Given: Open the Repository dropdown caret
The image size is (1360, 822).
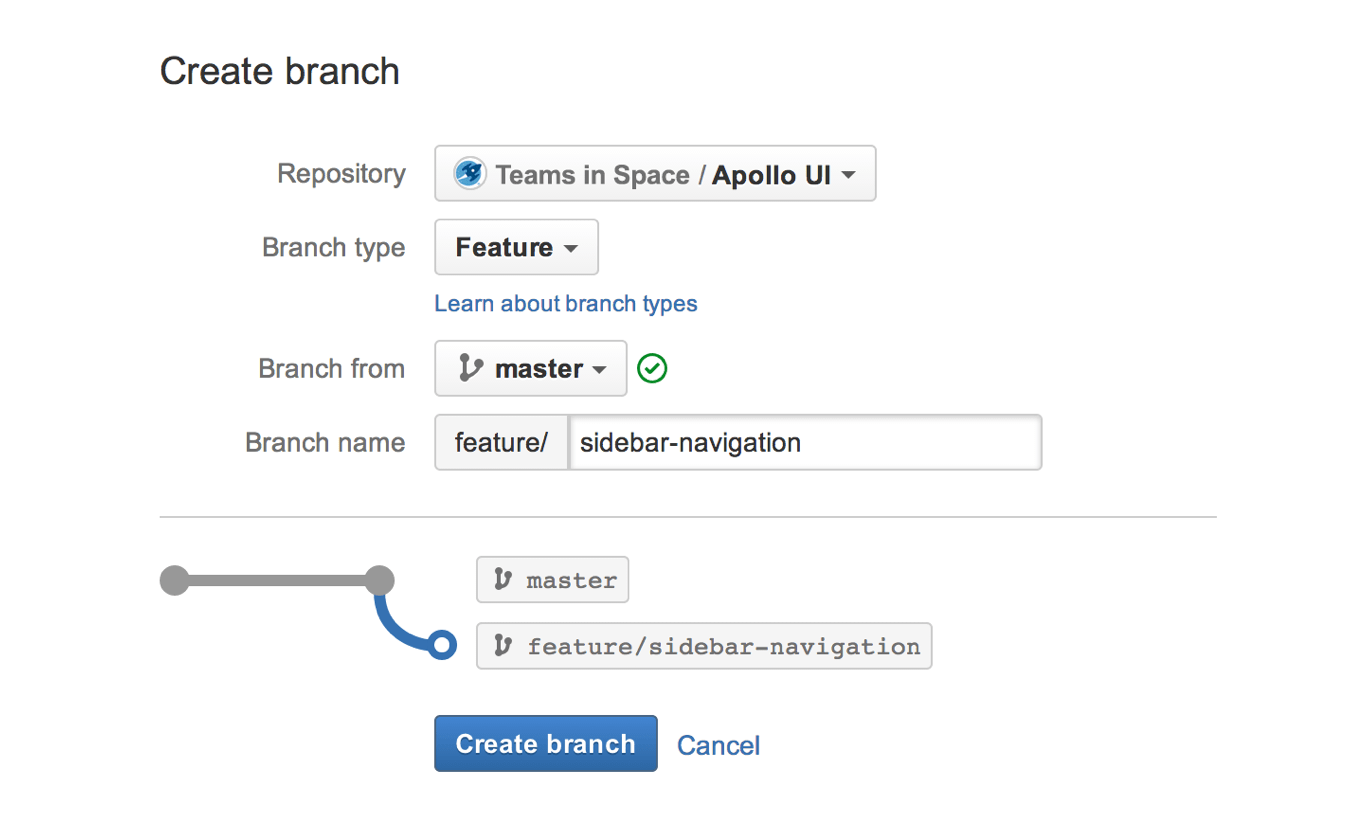Looking at the screenshot, I should pyautogui.click(x=848, y=175).
